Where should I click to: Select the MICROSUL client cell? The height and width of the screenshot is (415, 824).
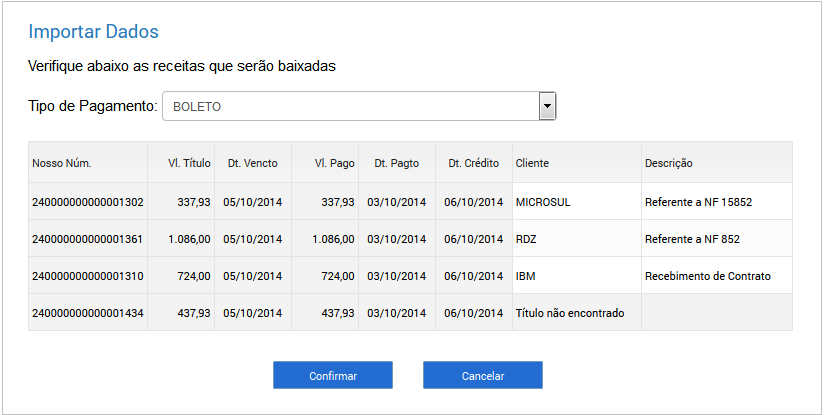[576, 202]
